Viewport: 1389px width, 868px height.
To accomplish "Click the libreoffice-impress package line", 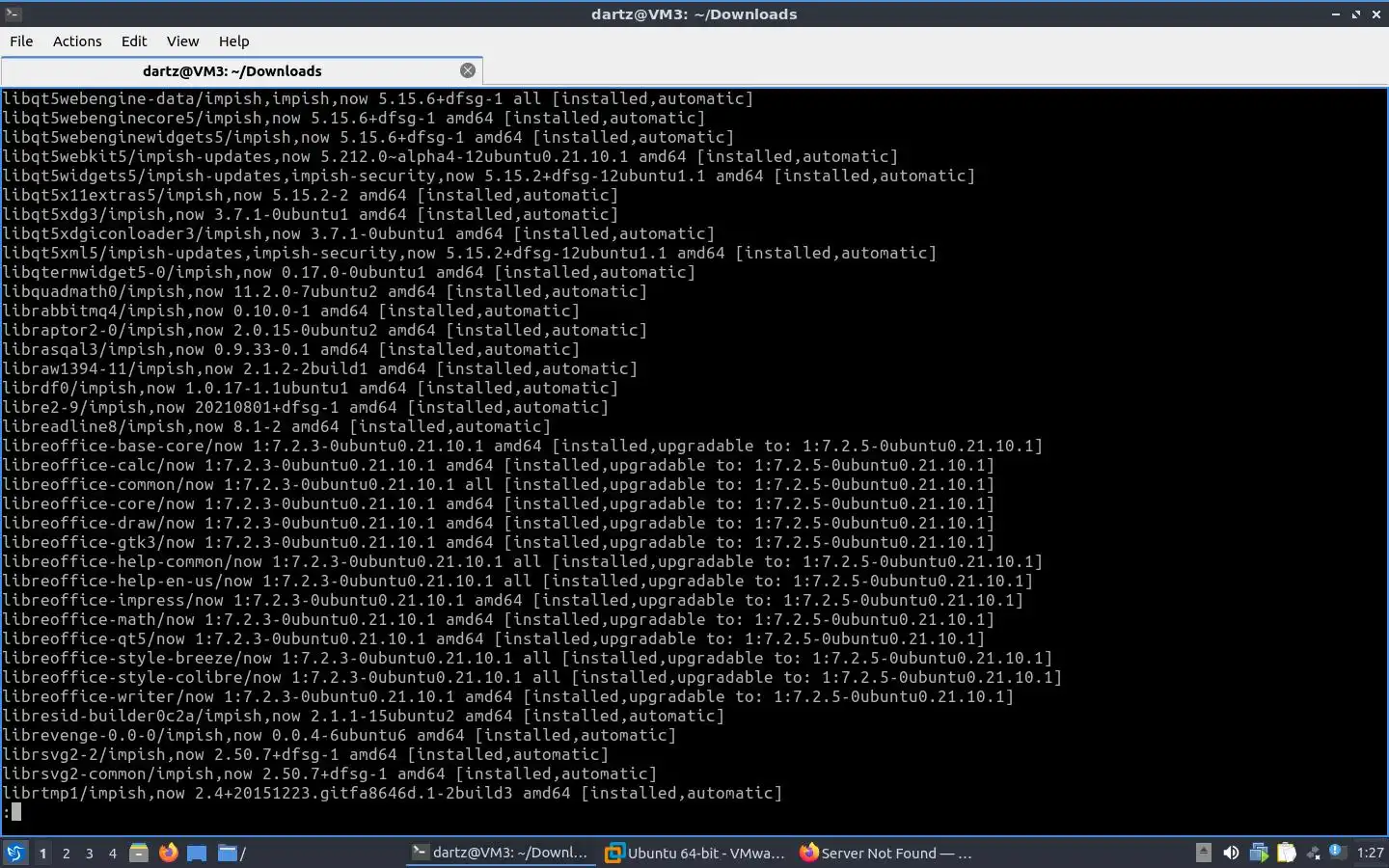I will click(x=513, y=600).
